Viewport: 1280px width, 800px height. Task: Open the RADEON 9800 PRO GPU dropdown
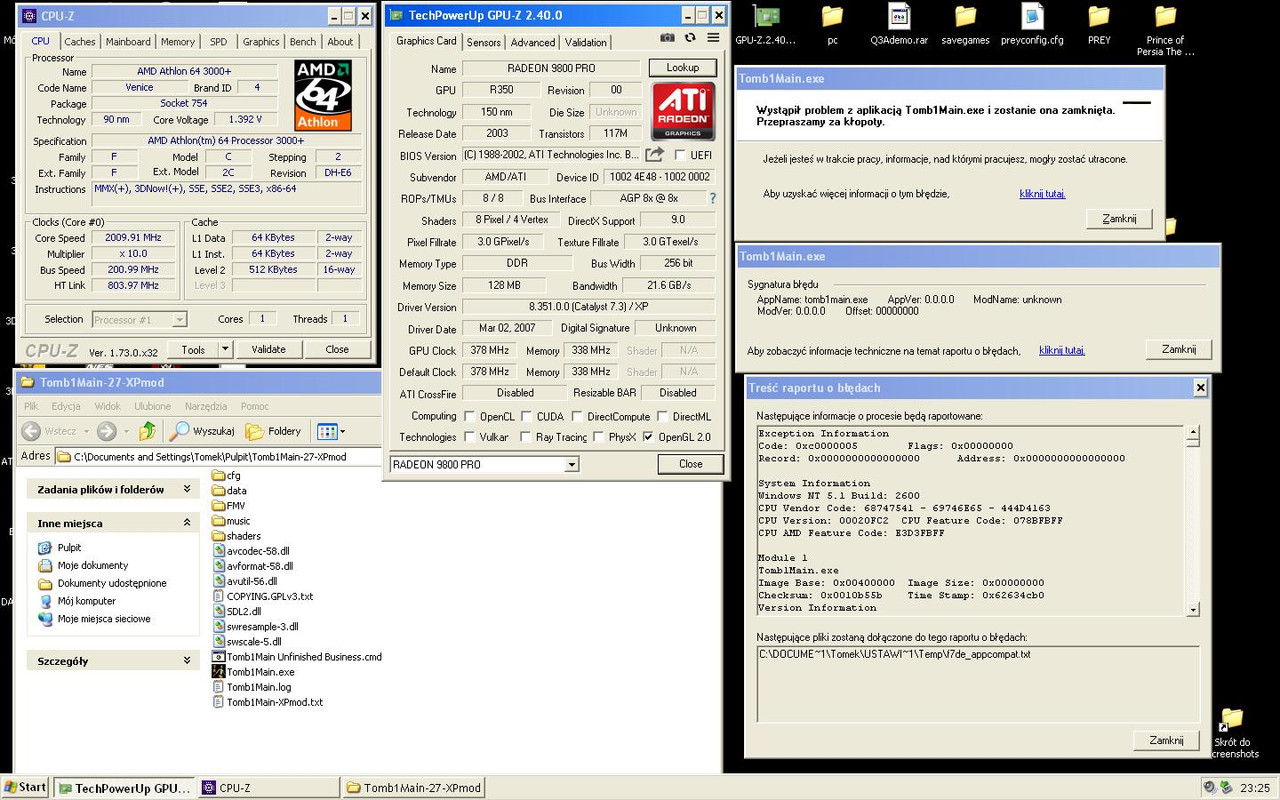point(571,465)
